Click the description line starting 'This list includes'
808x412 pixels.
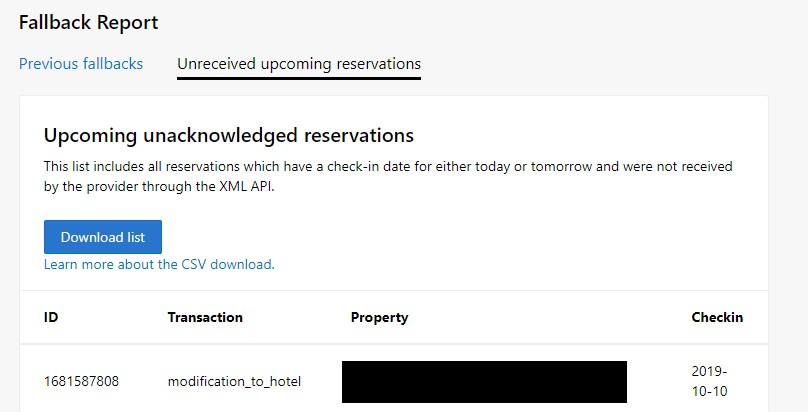click(388, 166)
